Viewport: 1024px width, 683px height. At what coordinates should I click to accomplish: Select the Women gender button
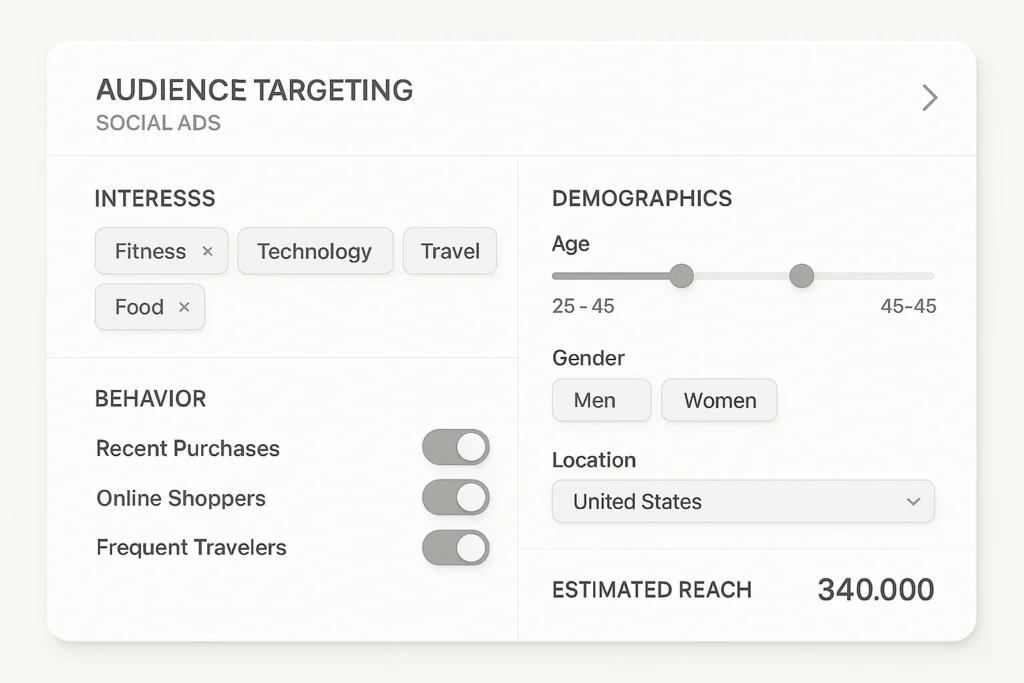pos(719,400)
